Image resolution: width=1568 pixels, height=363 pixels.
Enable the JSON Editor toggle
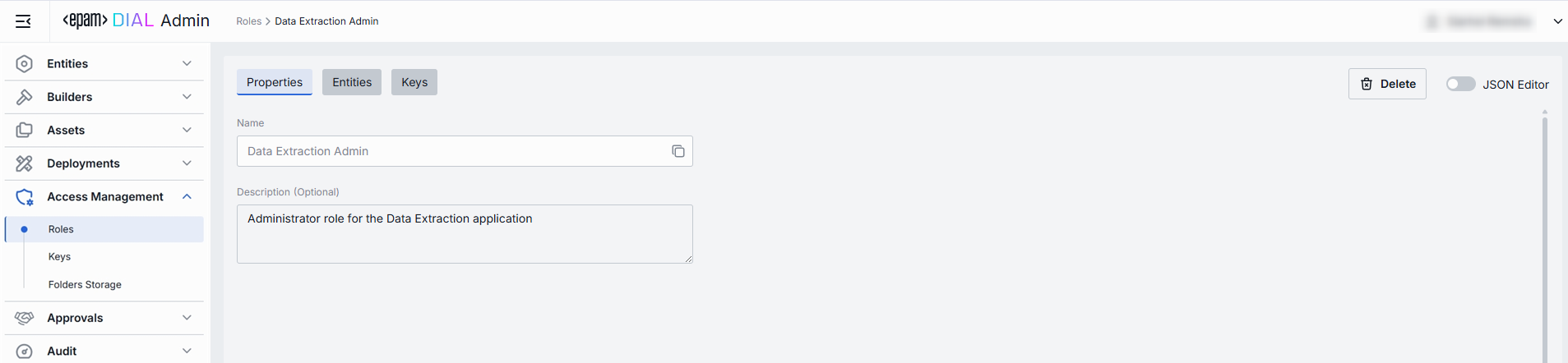pos(1460,84)
